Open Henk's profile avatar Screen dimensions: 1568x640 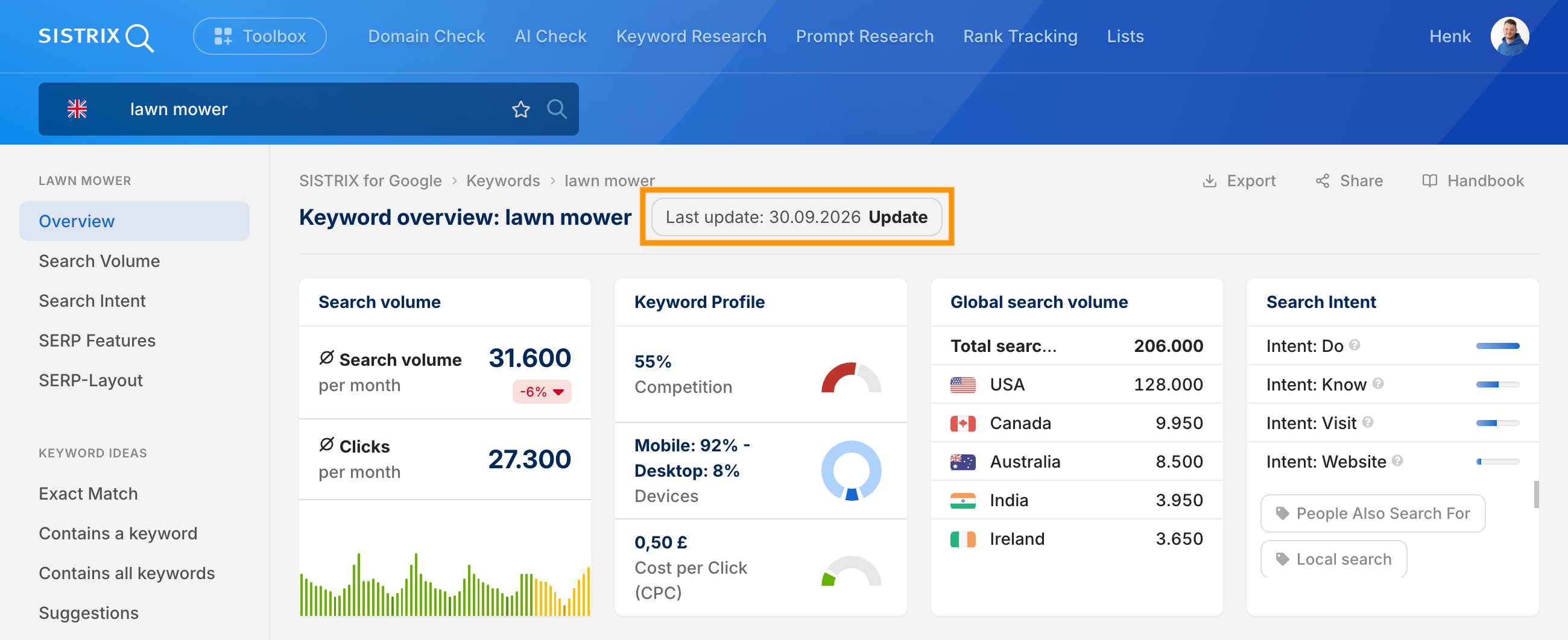(x=1509, y=37)
